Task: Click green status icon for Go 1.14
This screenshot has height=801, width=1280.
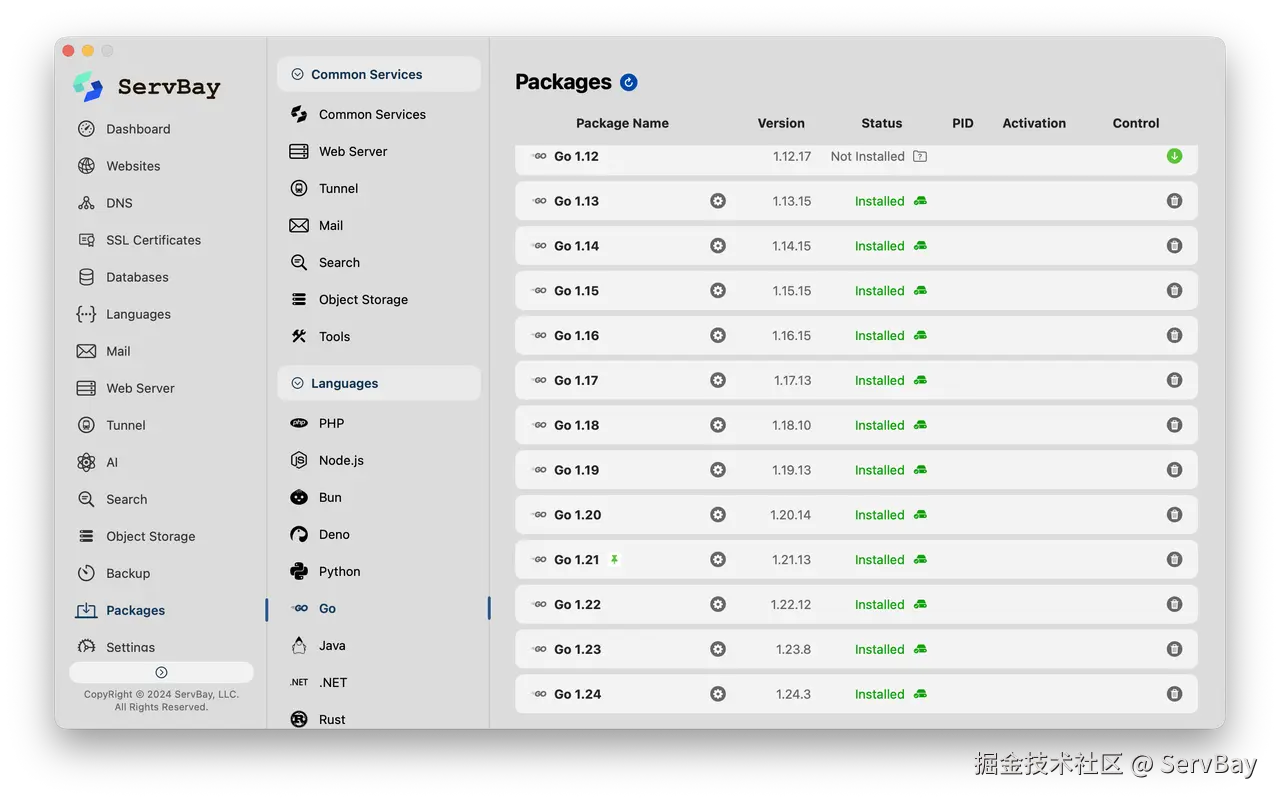Action: pos(920,246)
